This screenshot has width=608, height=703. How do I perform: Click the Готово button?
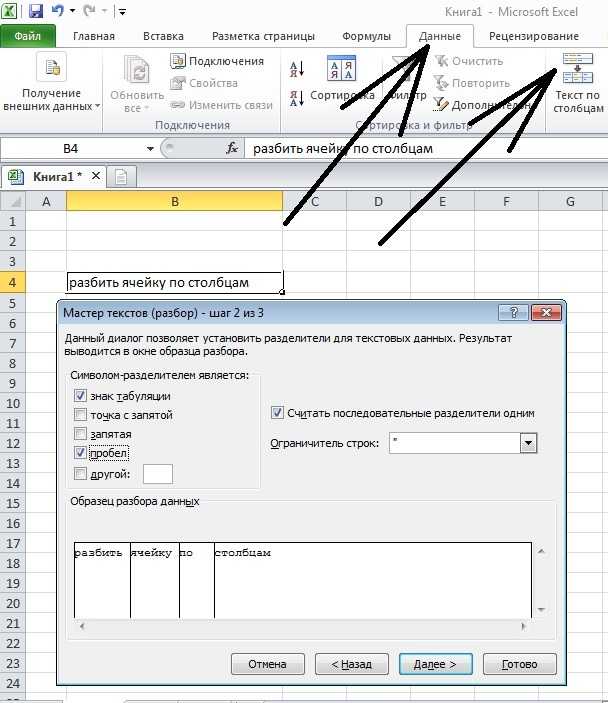pyautogui.click(x=520, y=664)
